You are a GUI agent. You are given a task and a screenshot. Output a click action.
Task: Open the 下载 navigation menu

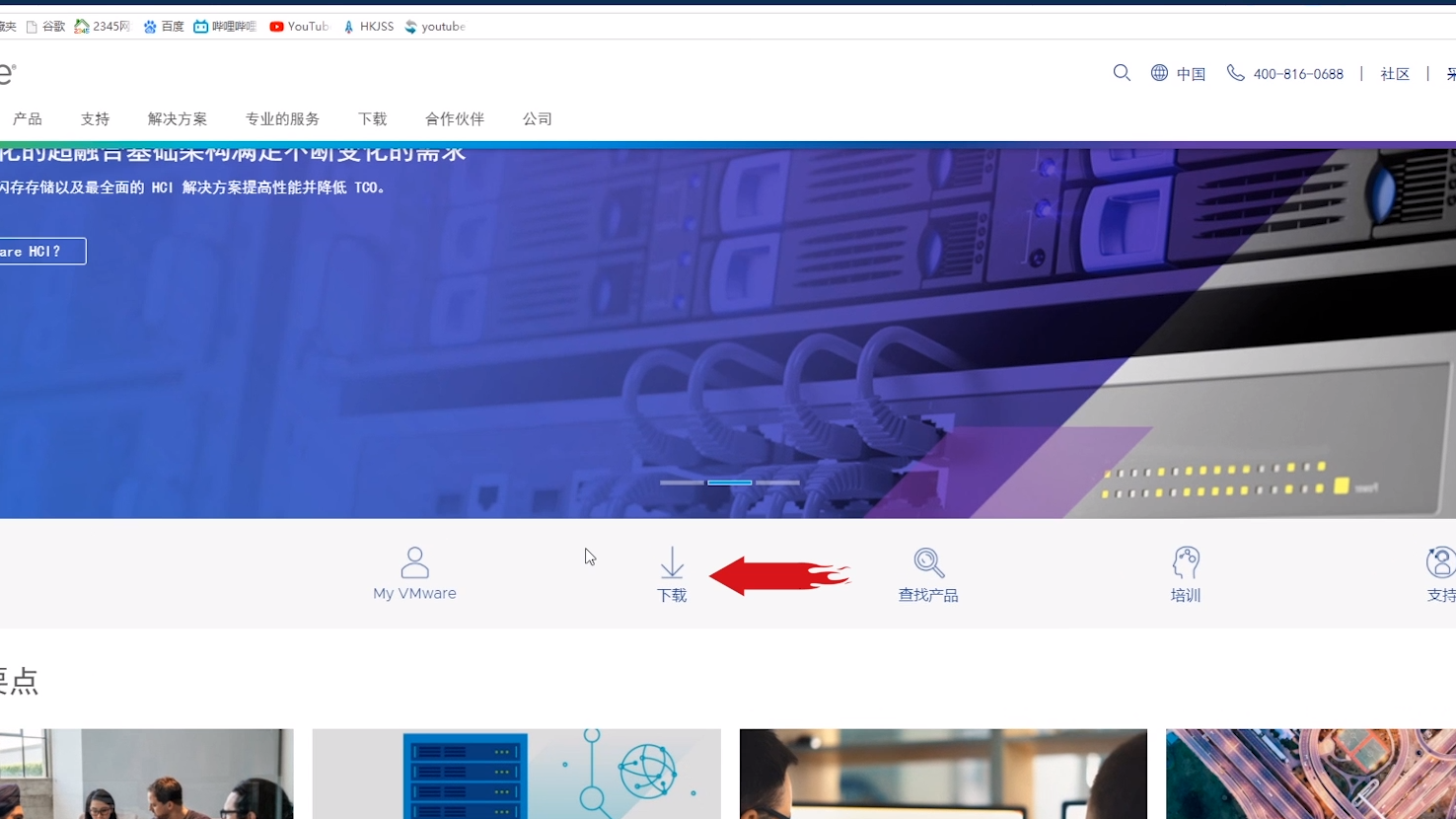pyautogui.click(x=372, y=119)
